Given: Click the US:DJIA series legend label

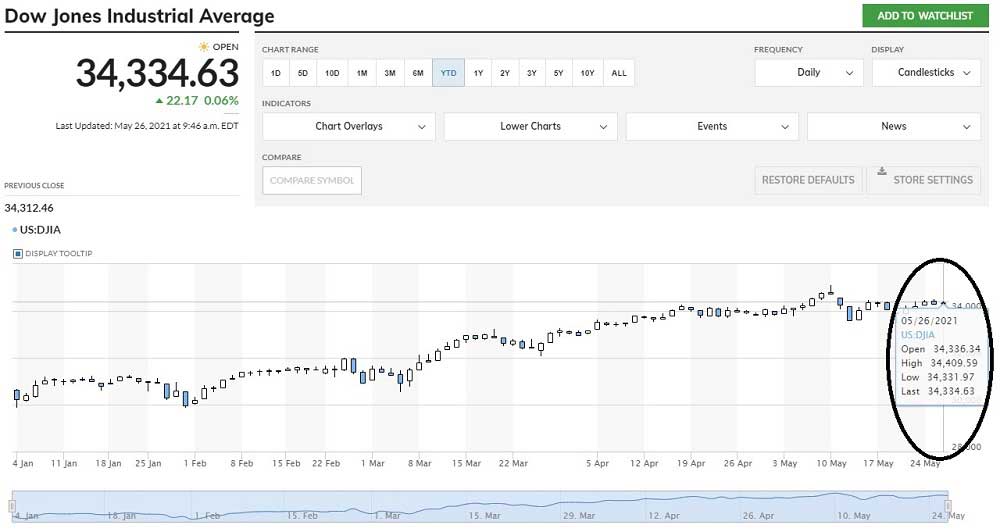Looking at the screenshot, I should coord(40,230).
